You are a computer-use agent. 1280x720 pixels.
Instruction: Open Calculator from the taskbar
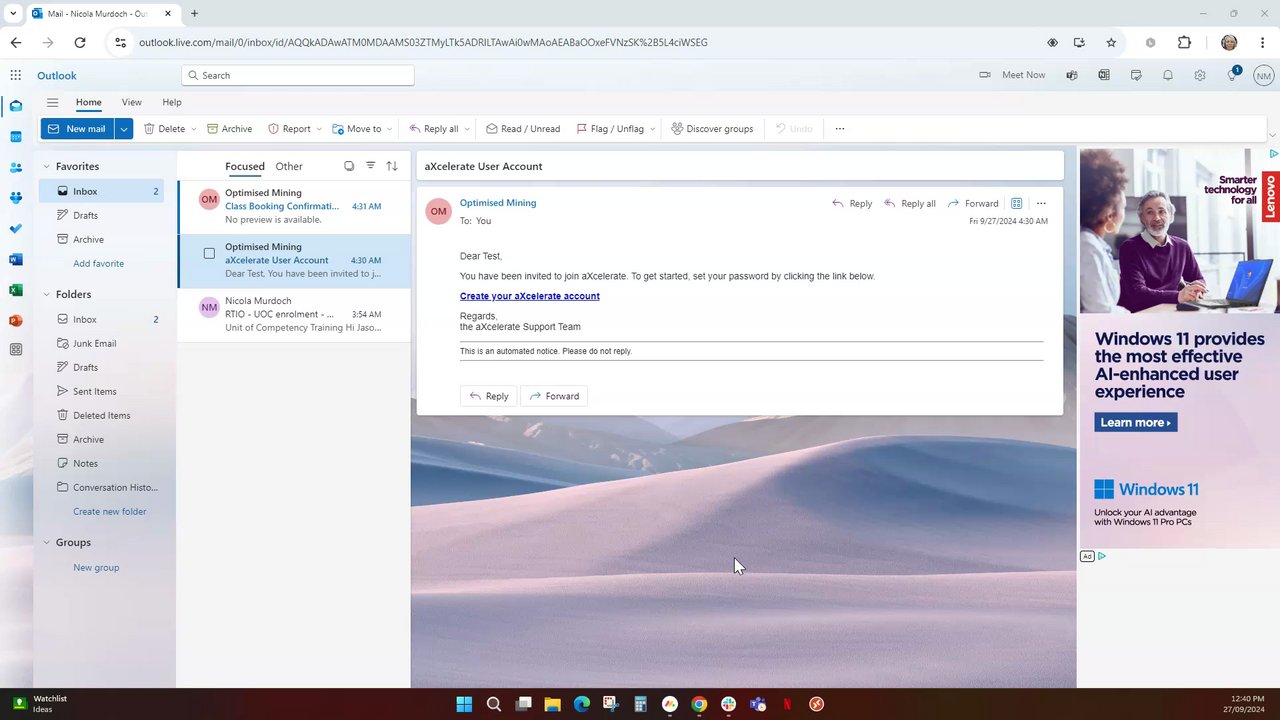(x=640, y=704)
